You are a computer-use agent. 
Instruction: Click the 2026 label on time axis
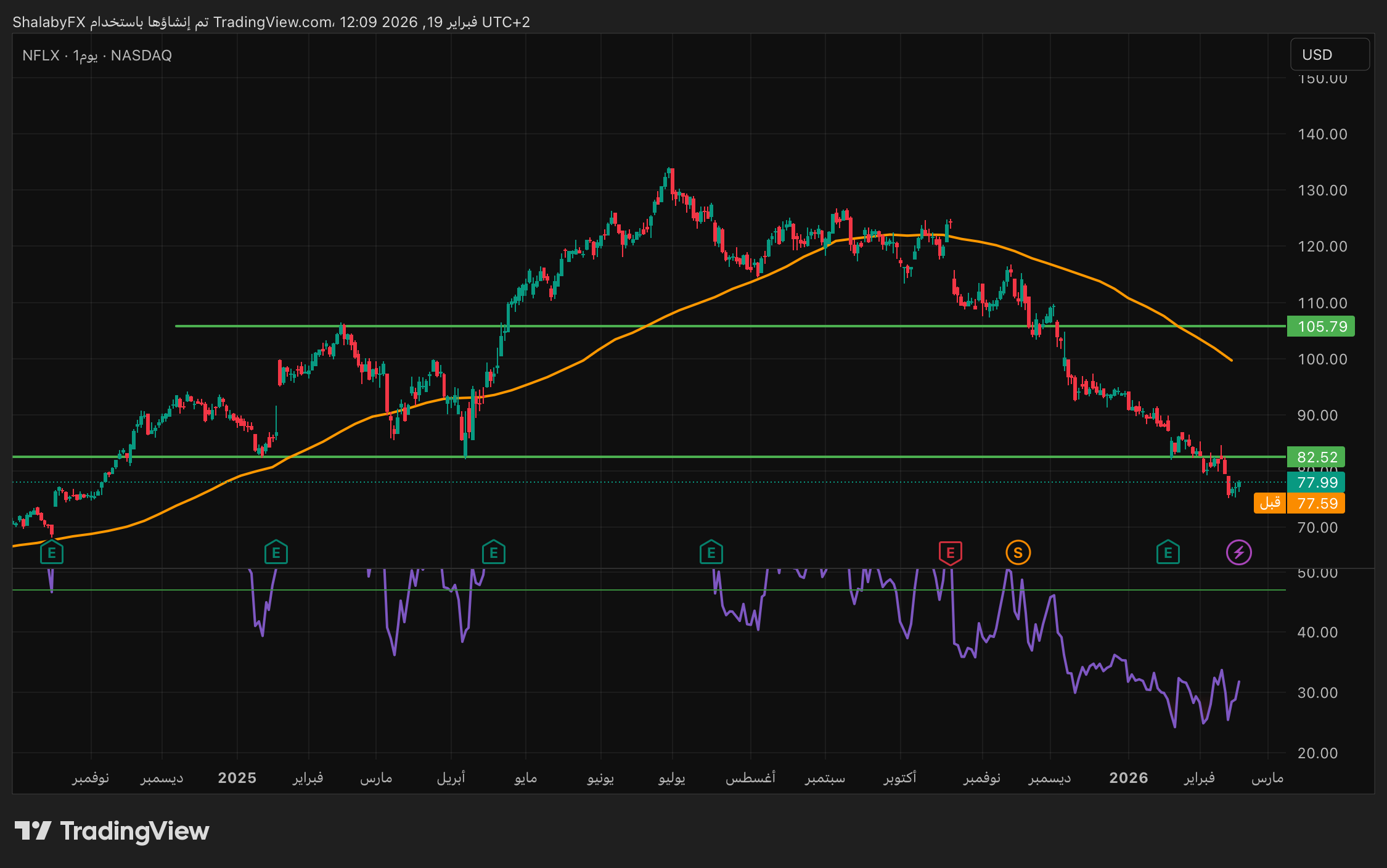[x=1128, y=777]
